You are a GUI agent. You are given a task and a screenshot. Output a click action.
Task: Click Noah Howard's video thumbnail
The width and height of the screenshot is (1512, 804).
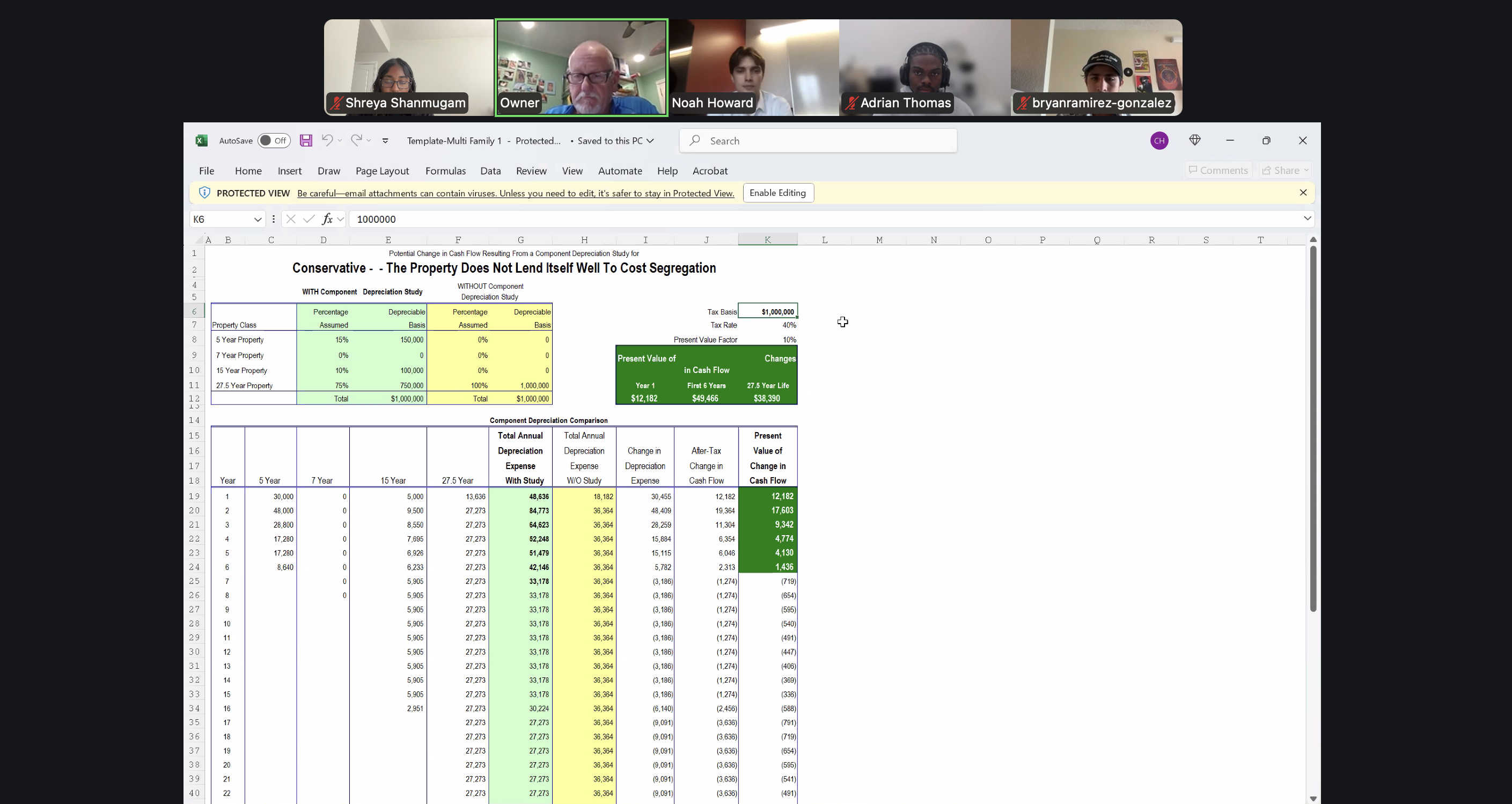coord(754,68)
